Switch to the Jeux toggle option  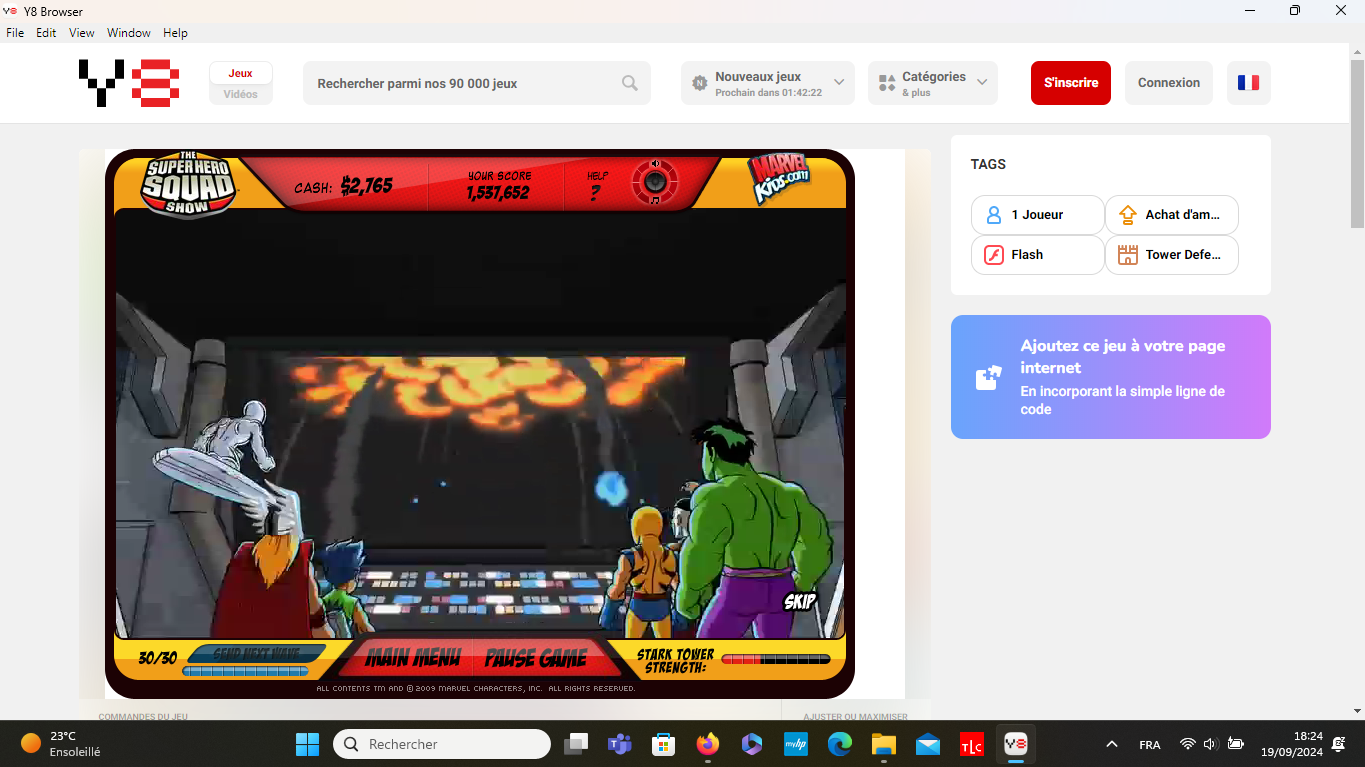coord(241,73)
